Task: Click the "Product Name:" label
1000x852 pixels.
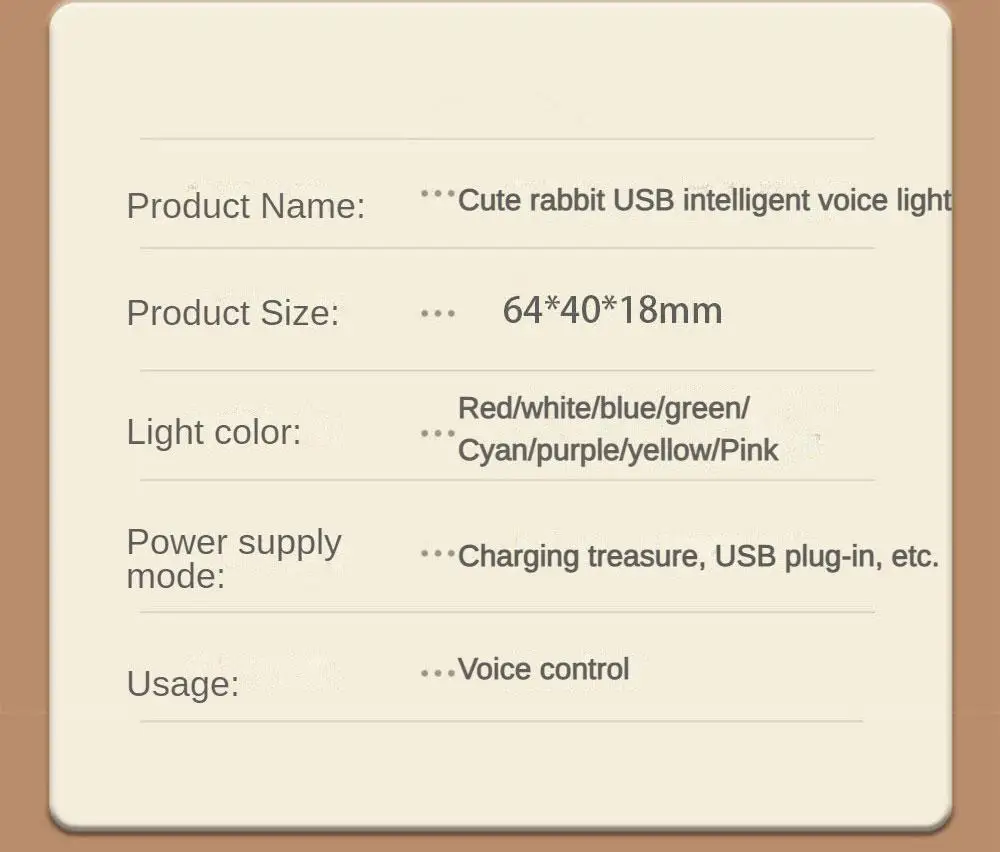Action: pyautogui.click(x=246, y=206)
